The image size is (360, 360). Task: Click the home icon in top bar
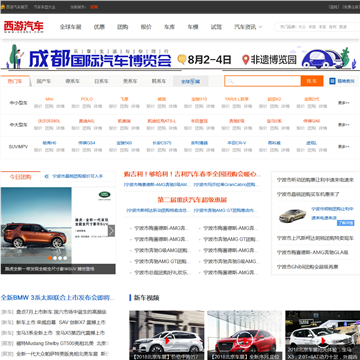(3, 7)
